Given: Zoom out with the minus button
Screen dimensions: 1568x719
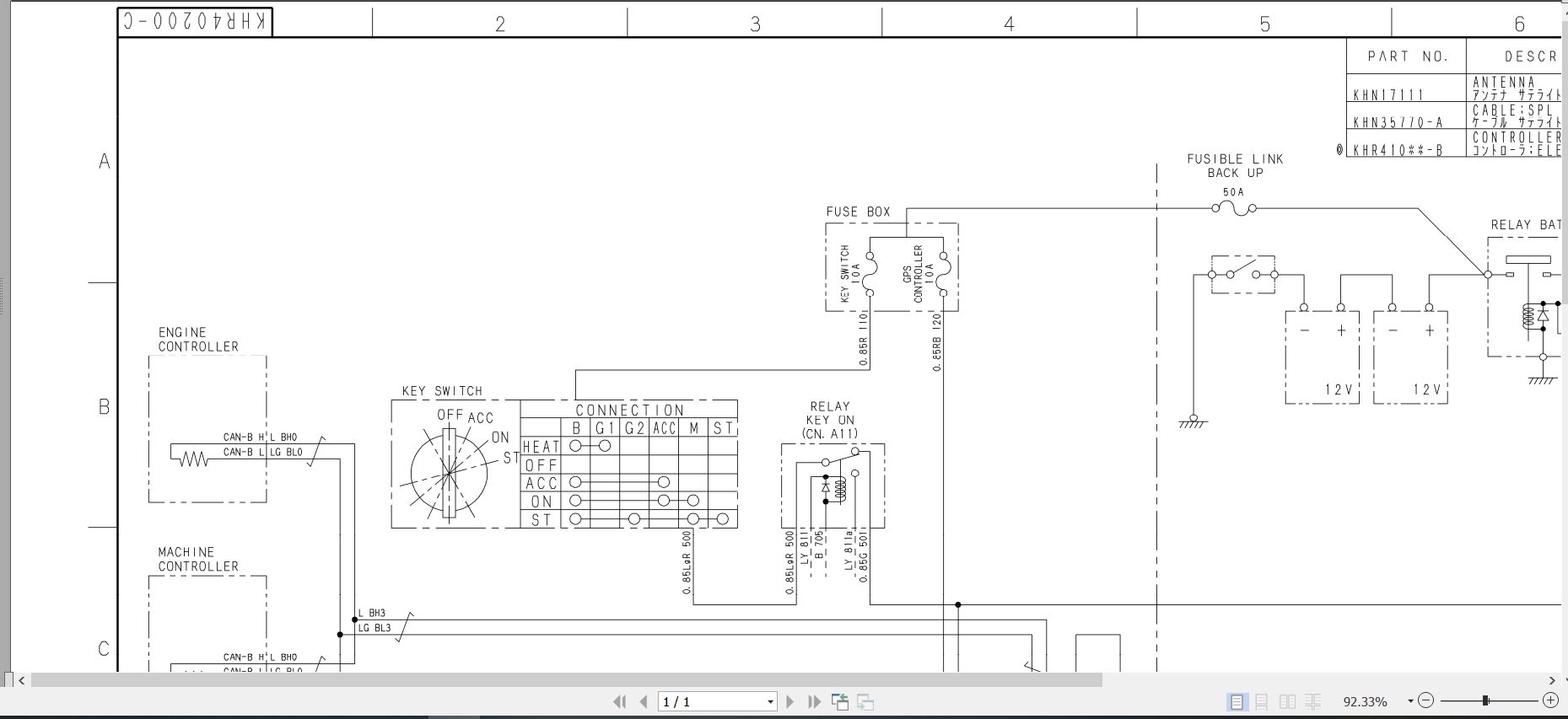Looking at the screenshot, I should point(1425,700).
